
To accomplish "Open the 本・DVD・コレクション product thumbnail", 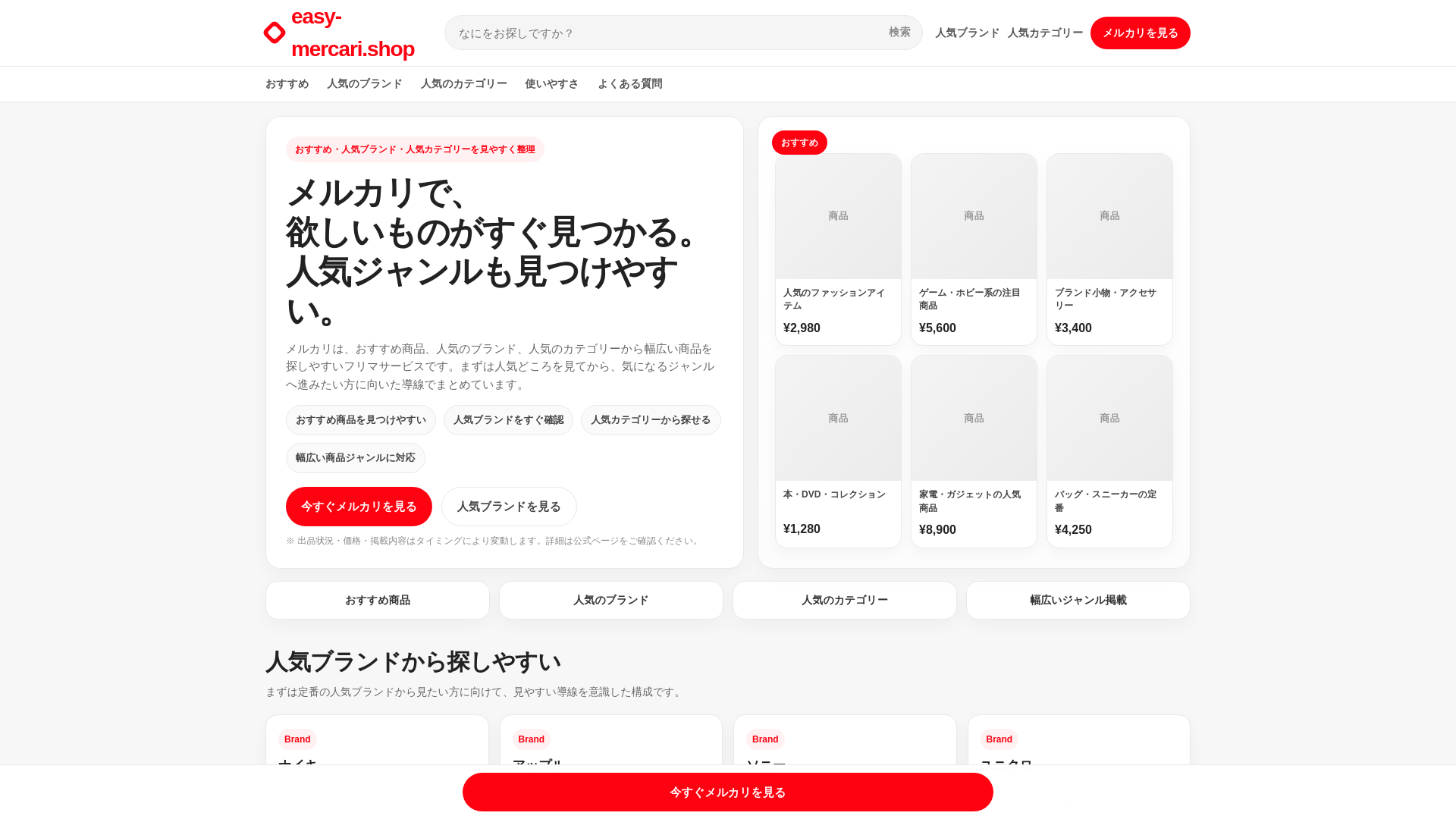I will click(x=838, y=419).
